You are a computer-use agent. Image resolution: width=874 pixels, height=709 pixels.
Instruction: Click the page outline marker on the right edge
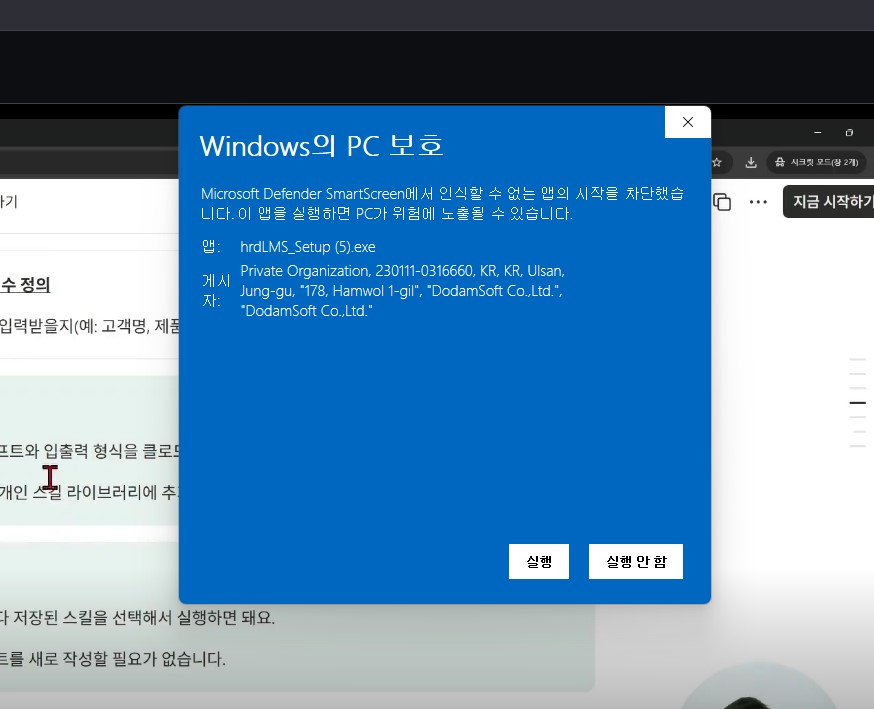tap(857, 402)
